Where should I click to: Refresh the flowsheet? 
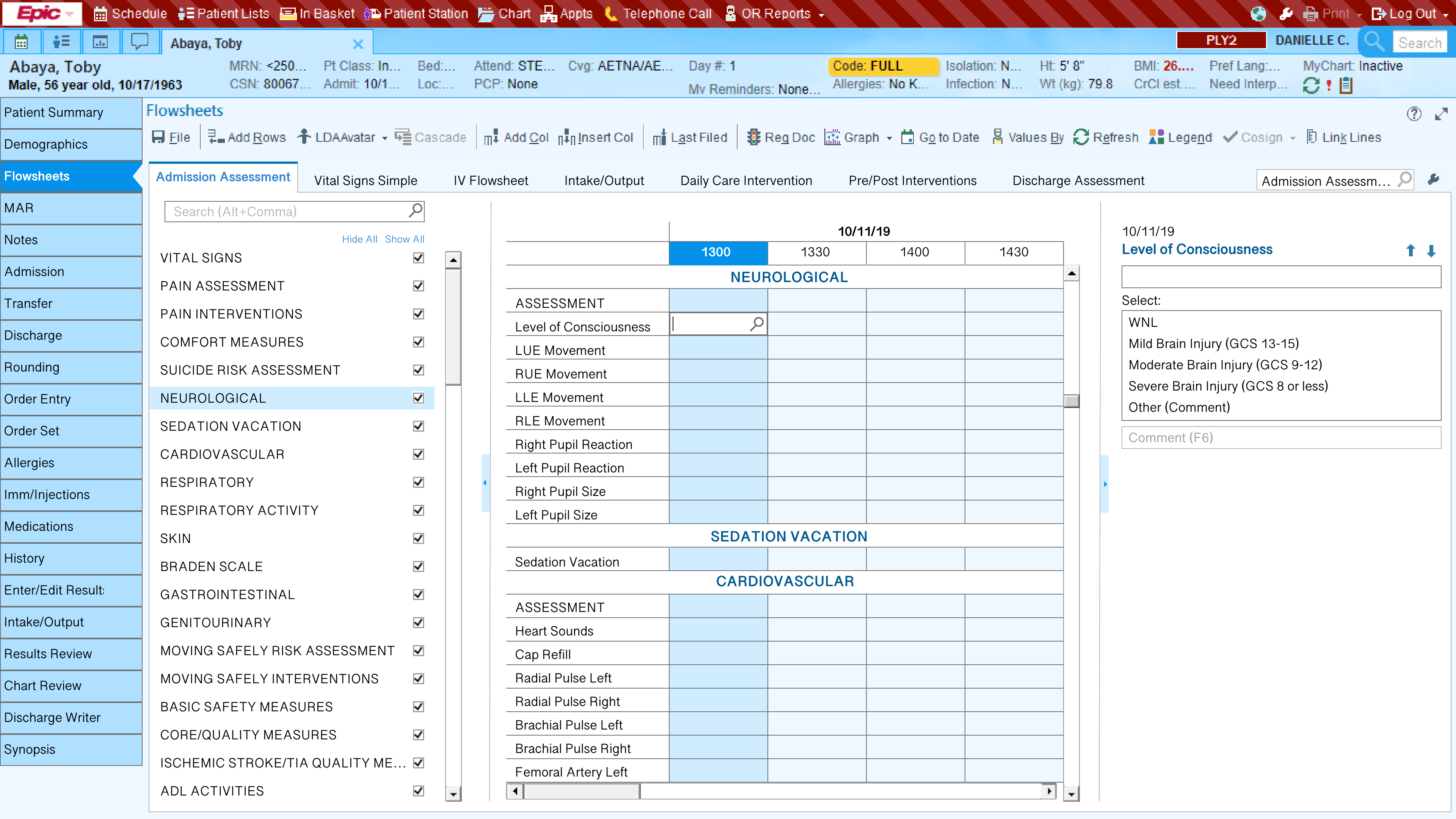1106,137
